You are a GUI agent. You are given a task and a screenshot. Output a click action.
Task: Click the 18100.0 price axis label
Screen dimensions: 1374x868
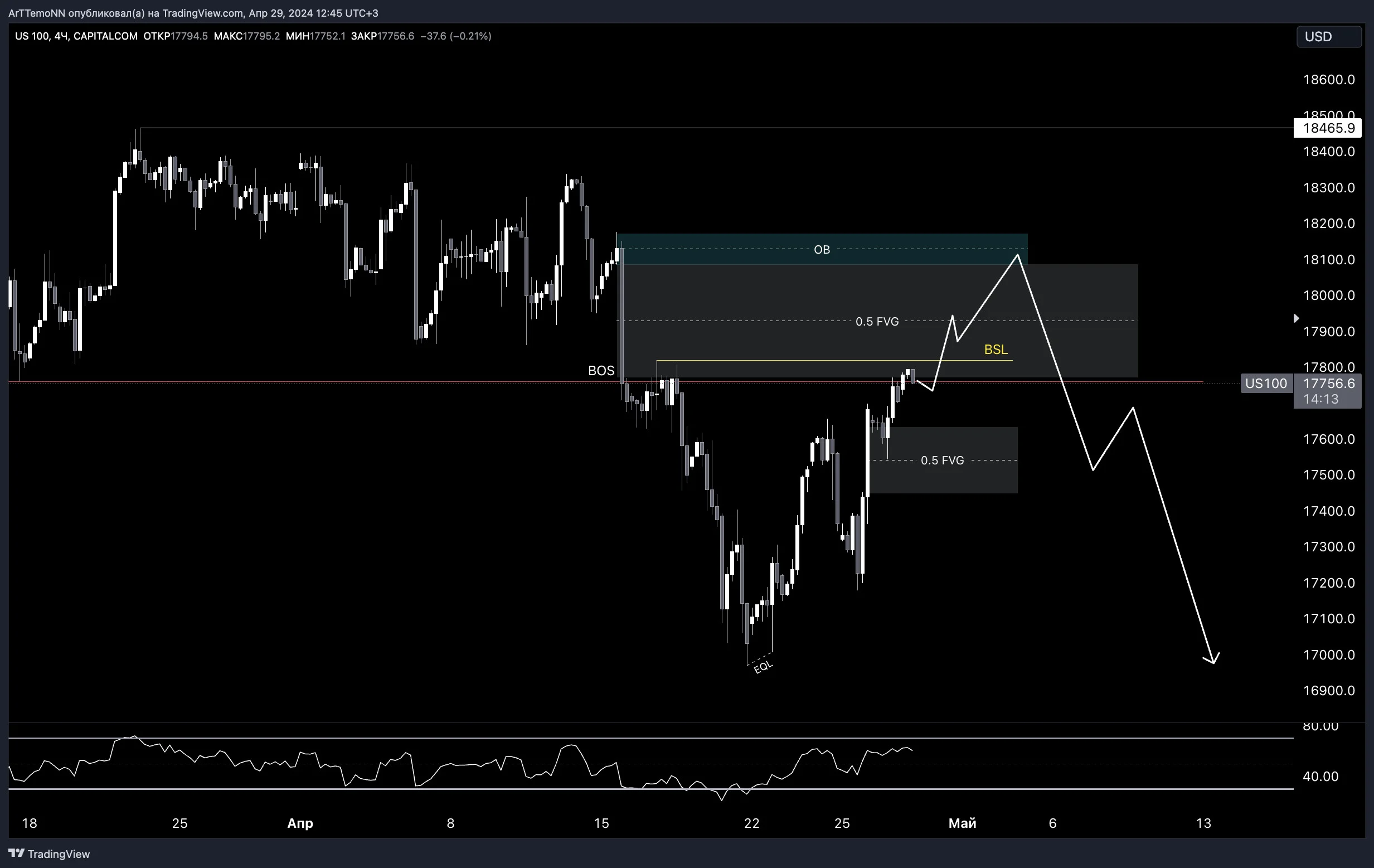1329,260
